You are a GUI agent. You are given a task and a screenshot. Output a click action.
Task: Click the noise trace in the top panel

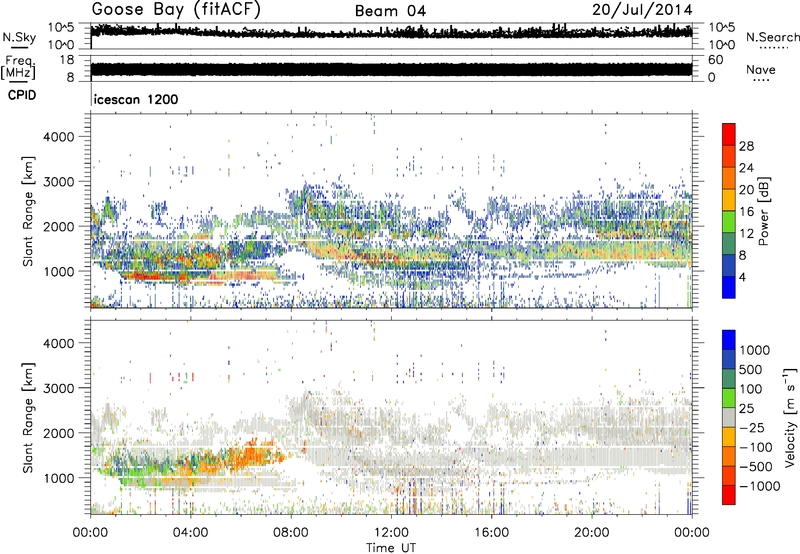click(392, 32)
